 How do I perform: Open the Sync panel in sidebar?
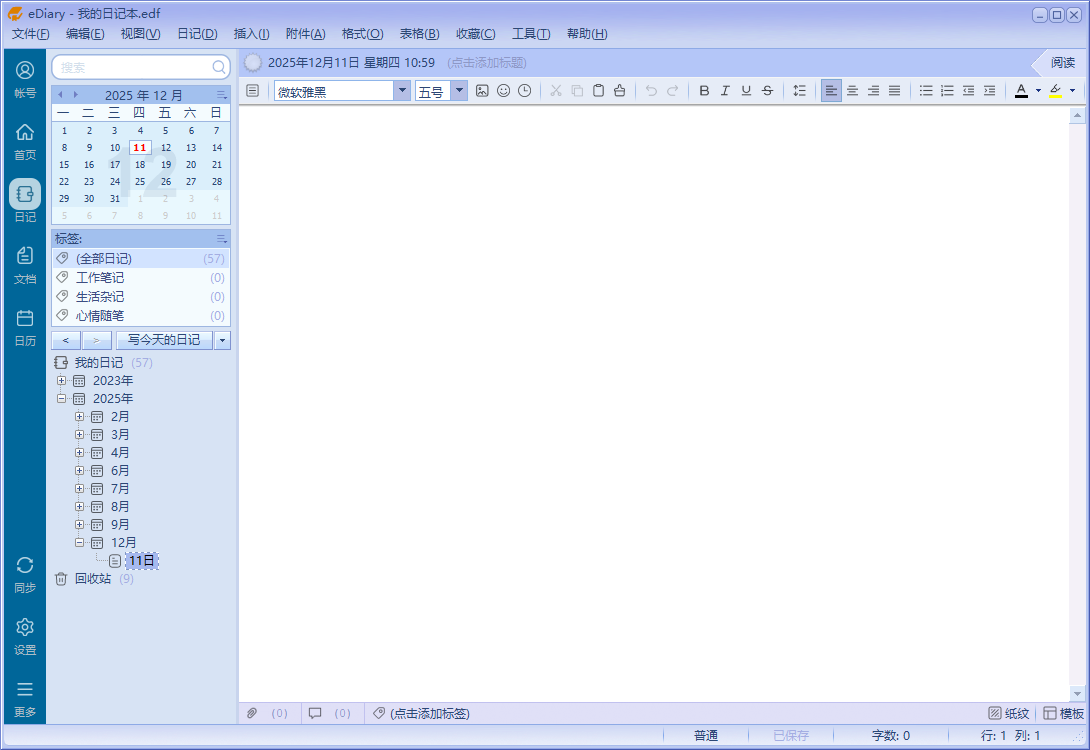tap(25, 575)
